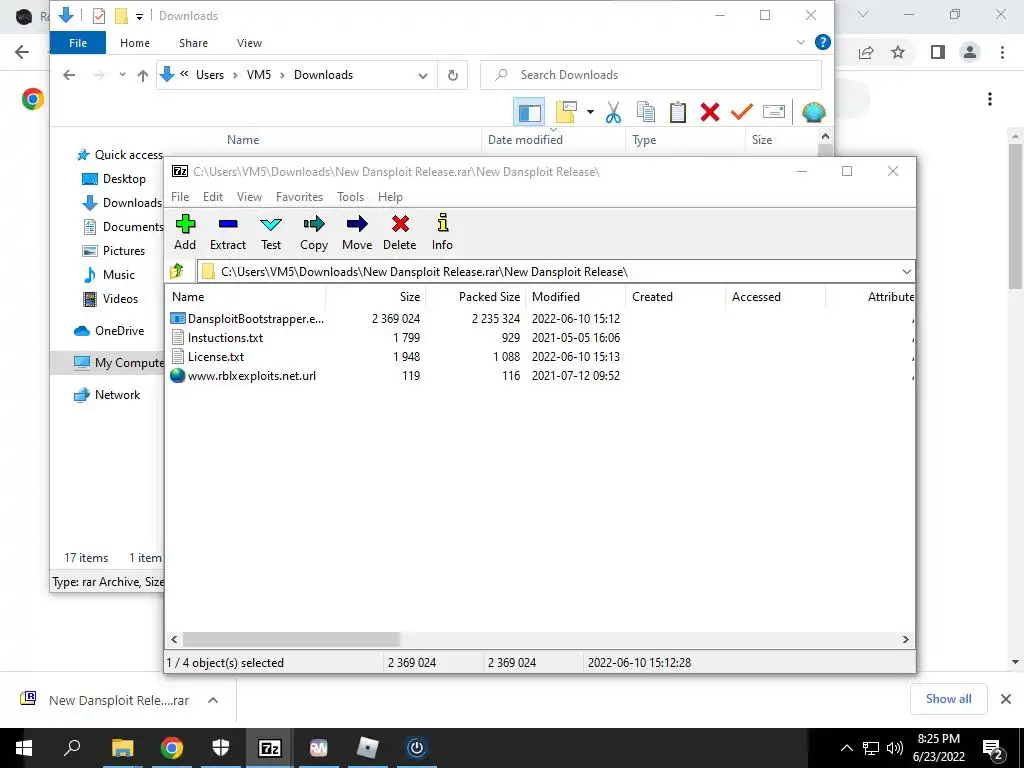Sort by Created column header

[x=675, y=296]
